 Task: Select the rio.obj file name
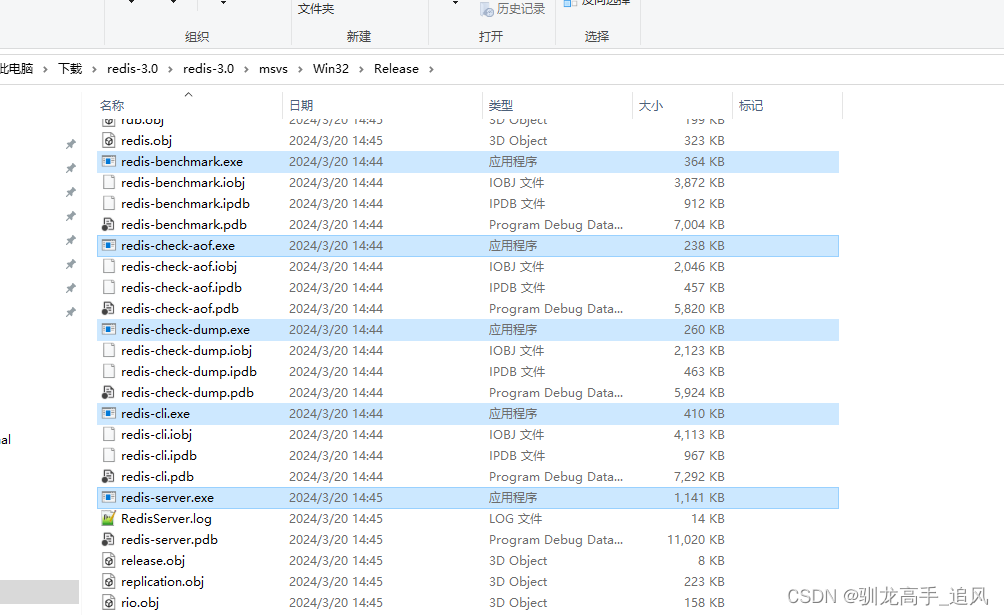tap(140, 603)
